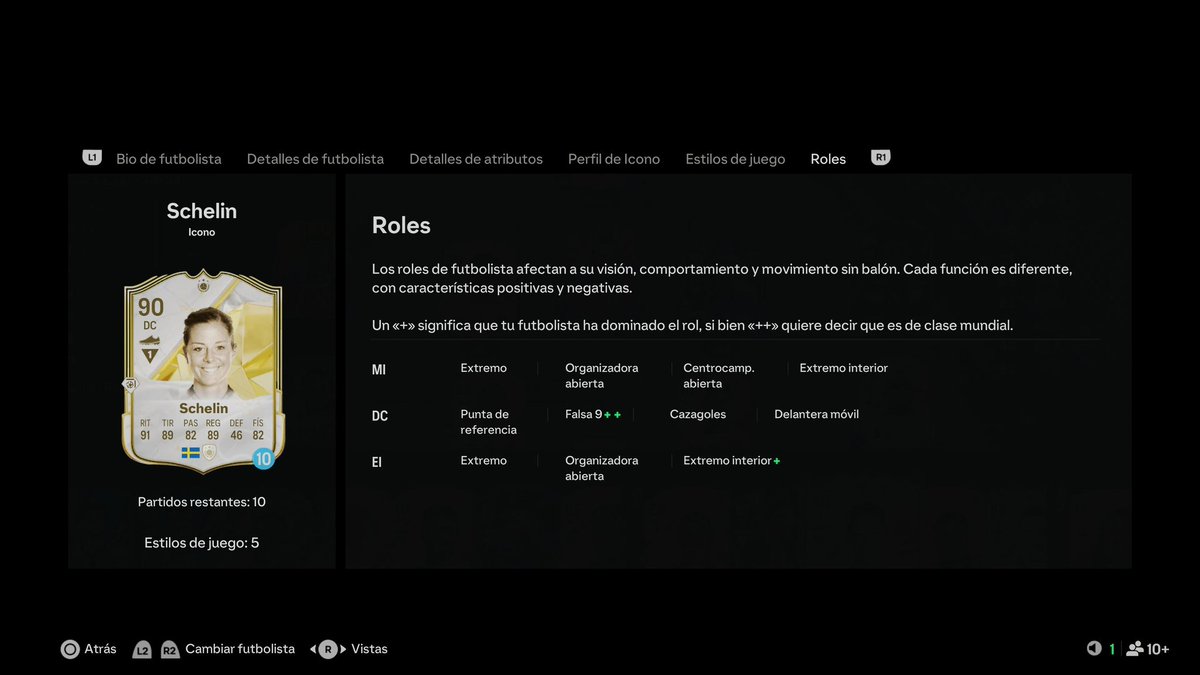Image resolution: width=1200 pixels, height=675 pixels.
Task: Click Organizadora abierta in the MI row
Action: [601, 376]
